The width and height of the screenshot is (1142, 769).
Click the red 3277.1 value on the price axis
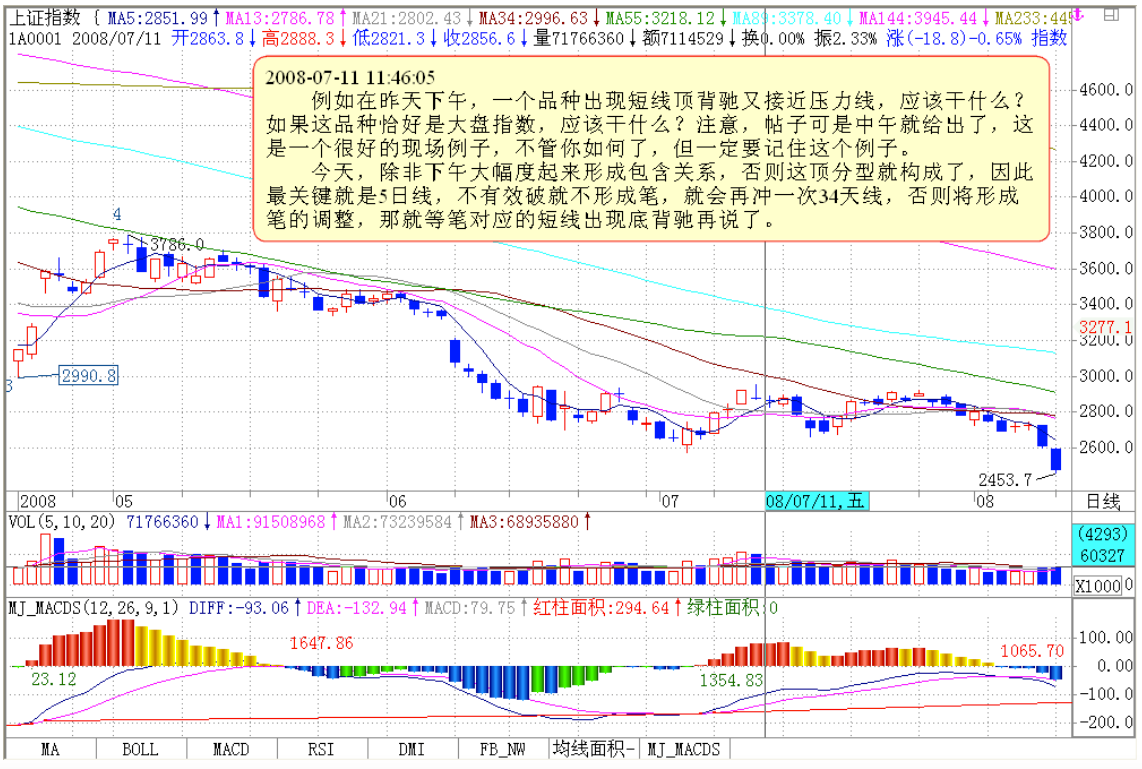coord(1106,326)
